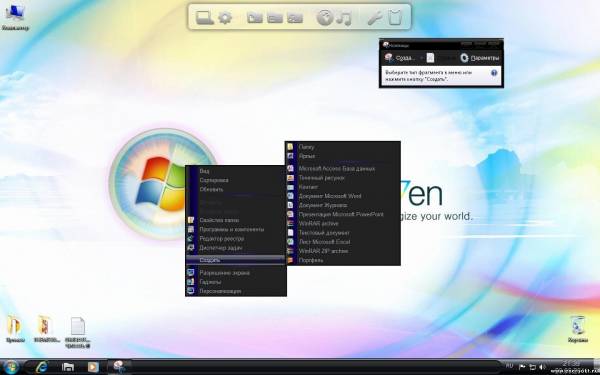
Task: Select Контакт in the create submenu
Action: tap(343, 187)
